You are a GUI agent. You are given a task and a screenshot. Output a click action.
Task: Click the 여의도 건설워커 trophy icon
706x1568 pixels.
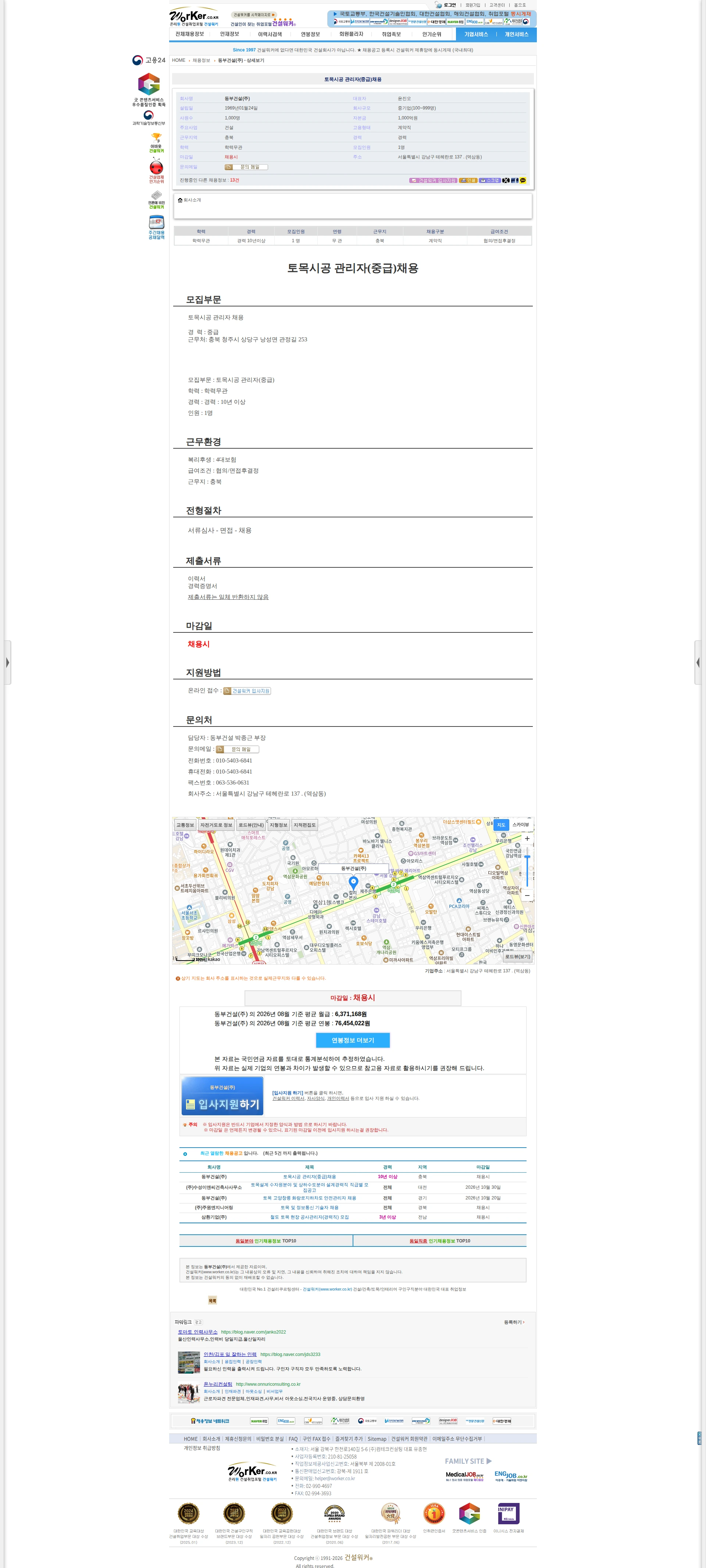click(157, 143)
